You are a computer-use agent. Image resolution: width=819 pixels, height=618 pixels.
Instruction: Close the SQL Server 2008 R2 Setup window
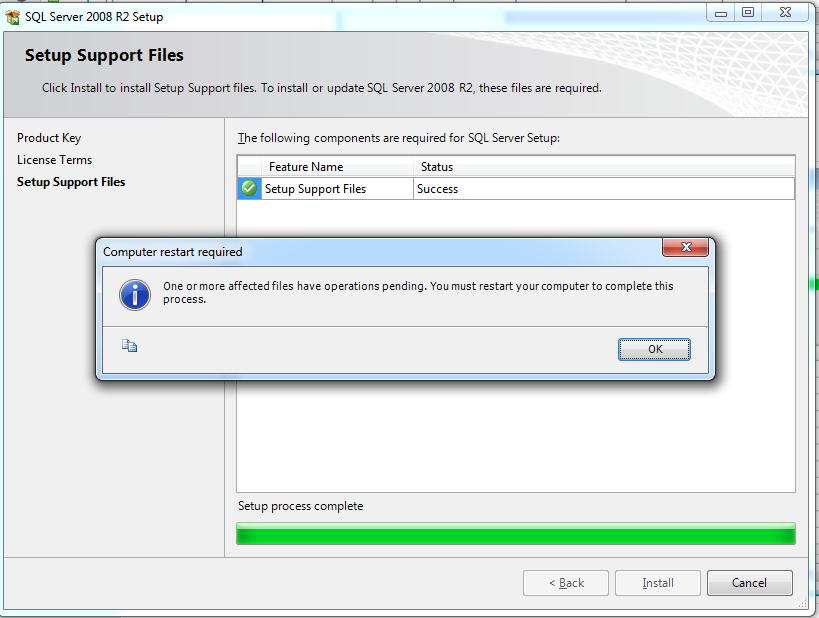tap(785, 13)
